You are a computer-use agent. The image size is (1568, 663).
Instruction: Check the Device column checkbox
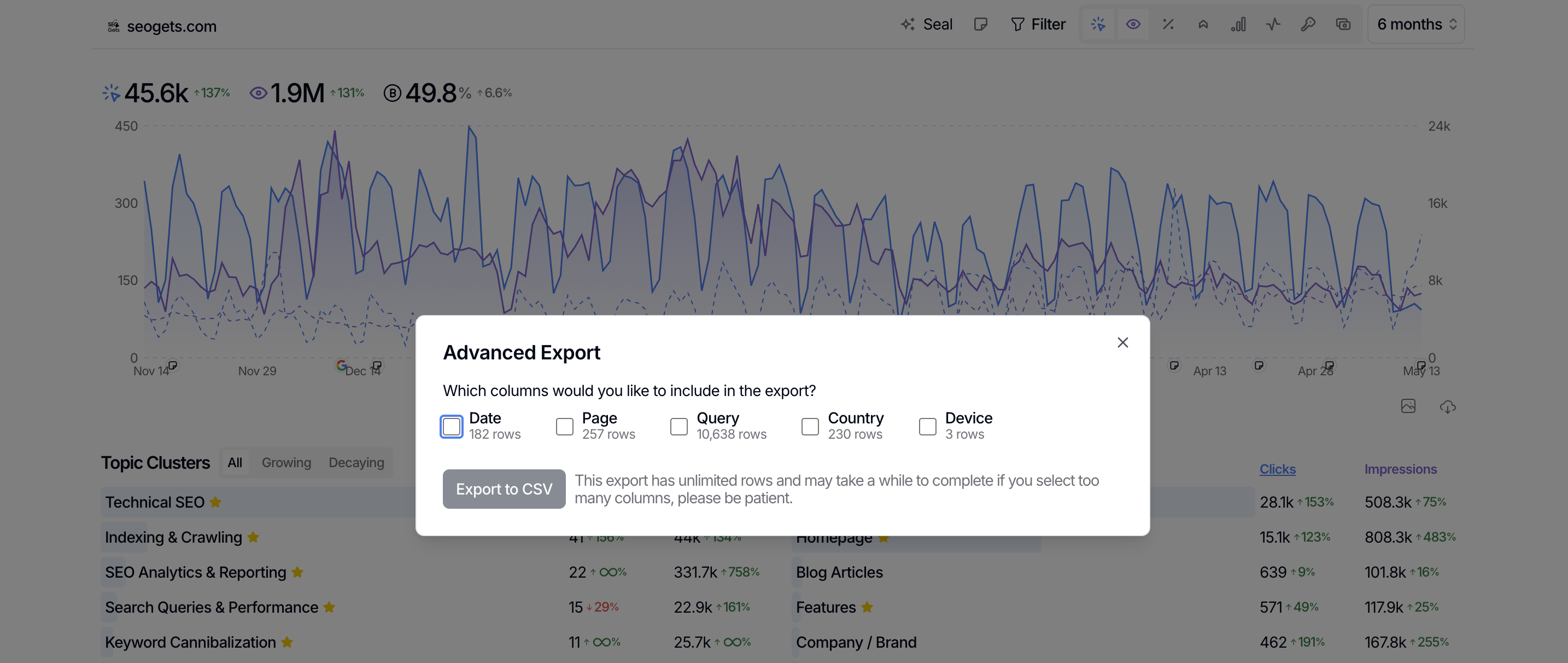click(x=927, y=426)
